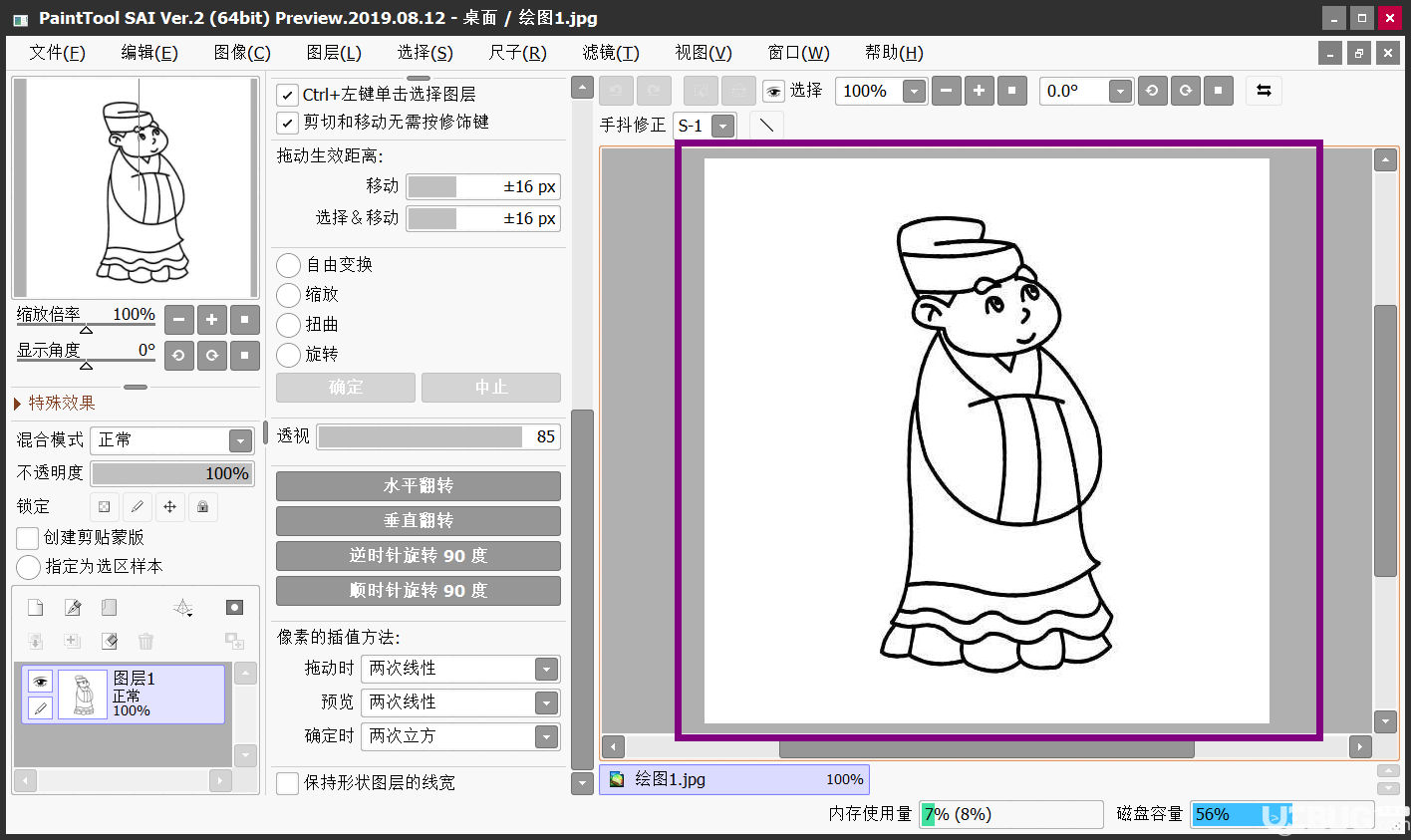The width and height of the screenshot is (1411, 840).
Task: Open 图层(L) menu
Action: (x=334, y=53)
